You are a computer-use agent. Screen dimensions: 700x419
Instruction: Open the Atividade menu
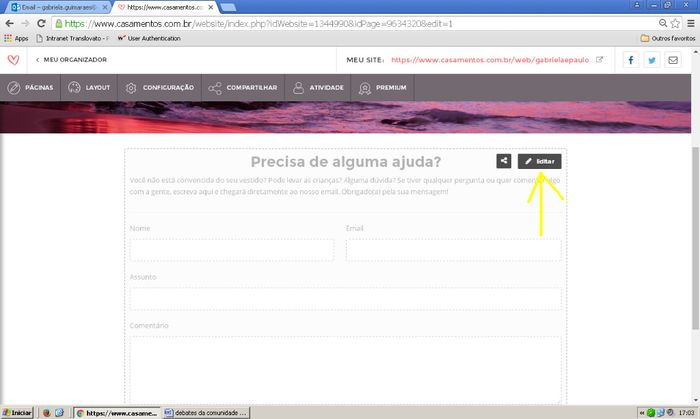tap(318, 88)
